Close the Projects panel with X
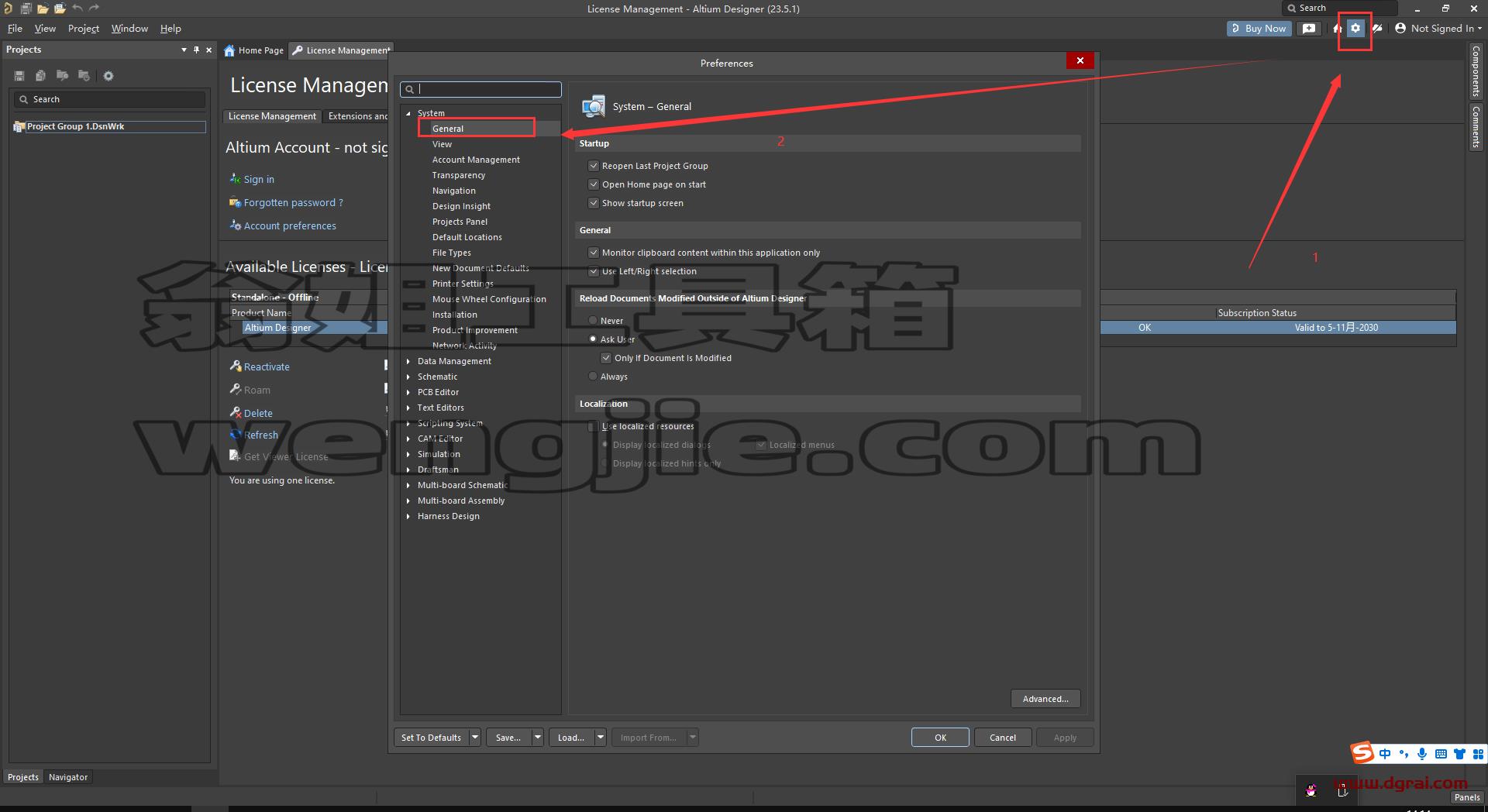Screen dimensions: 1488x812 208,50
